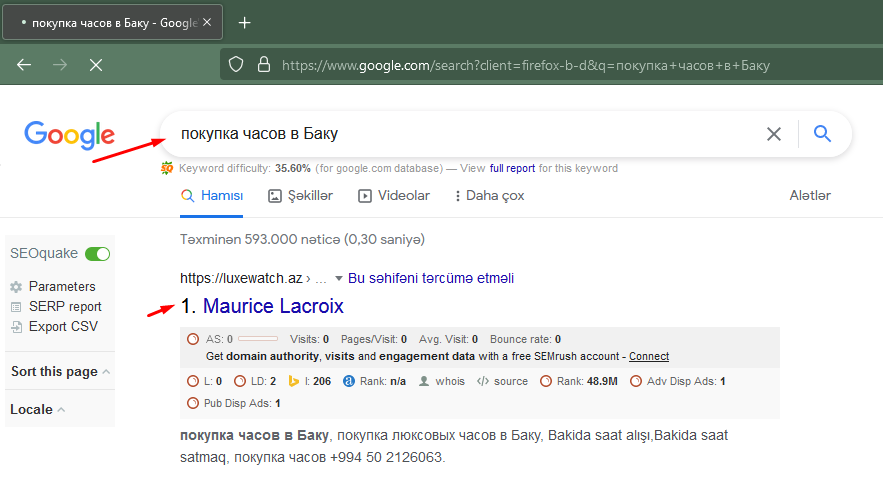Click the AS circle icon
This screenshot has height=482, width=883.
click(193, 339)
